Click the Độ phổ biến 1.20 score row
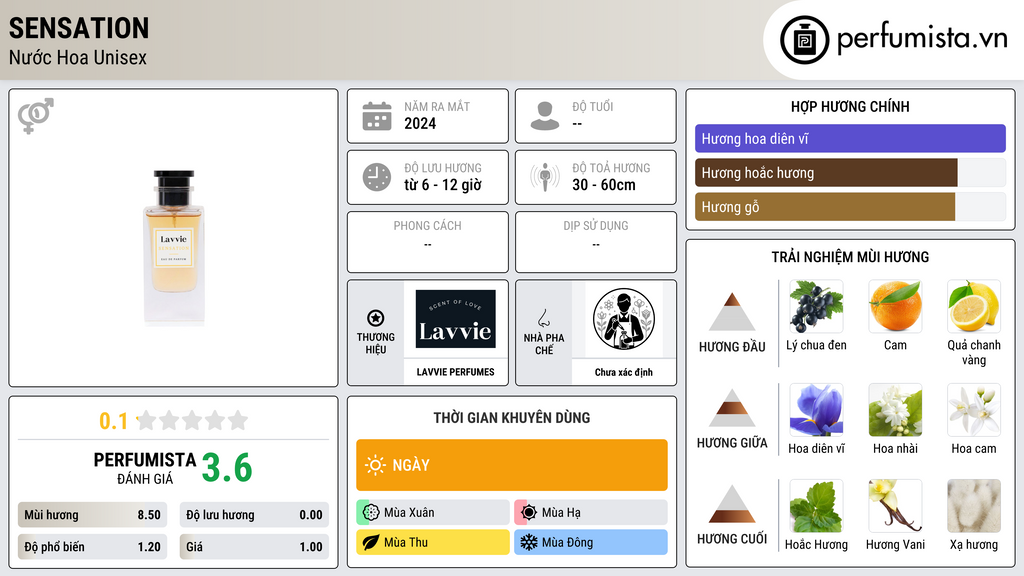The height and width of the screenshot is (576, 1024). 93,547
